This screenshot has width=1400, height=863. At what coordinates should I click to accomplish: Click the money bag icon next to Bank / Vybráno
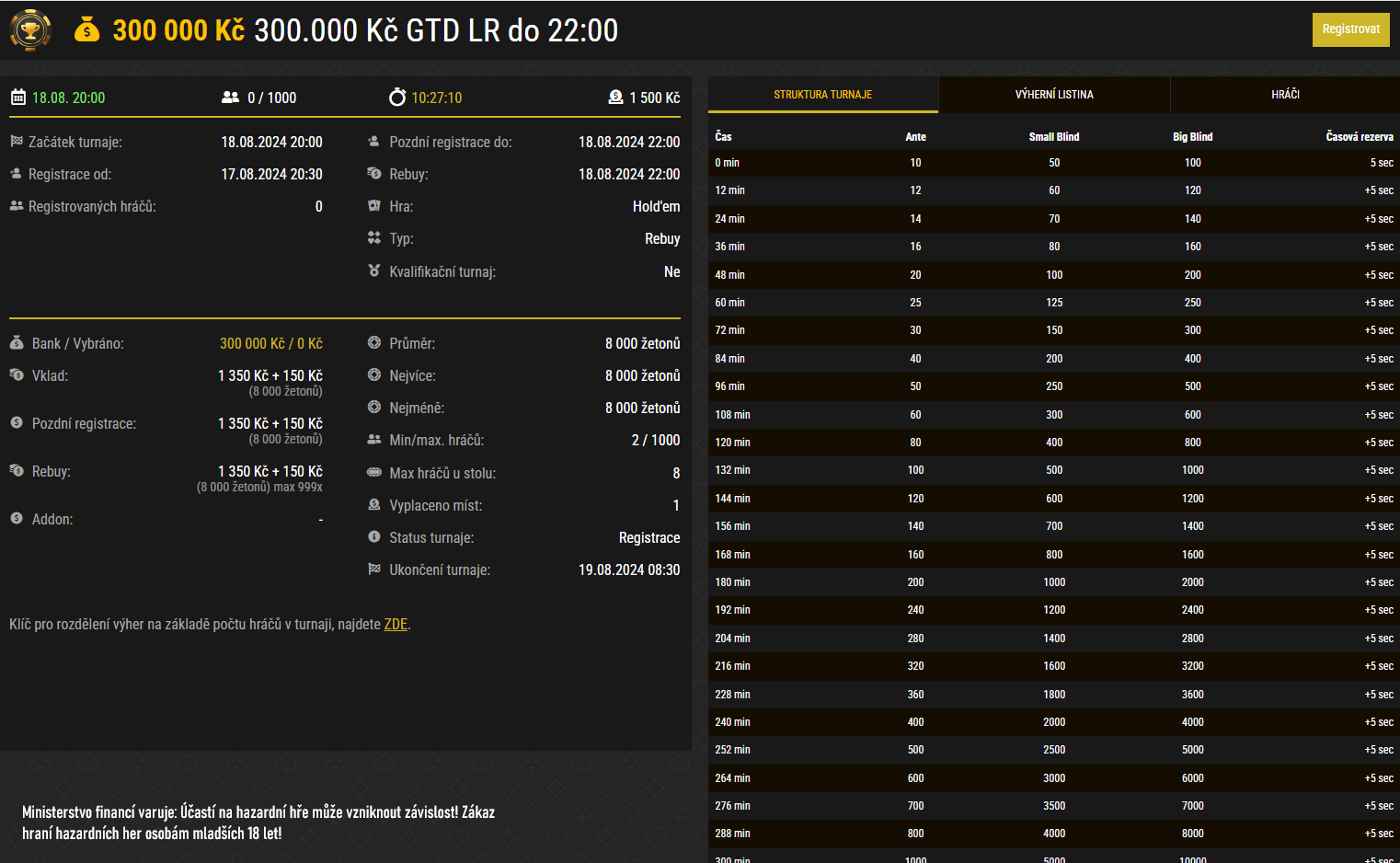pos(17,342)
